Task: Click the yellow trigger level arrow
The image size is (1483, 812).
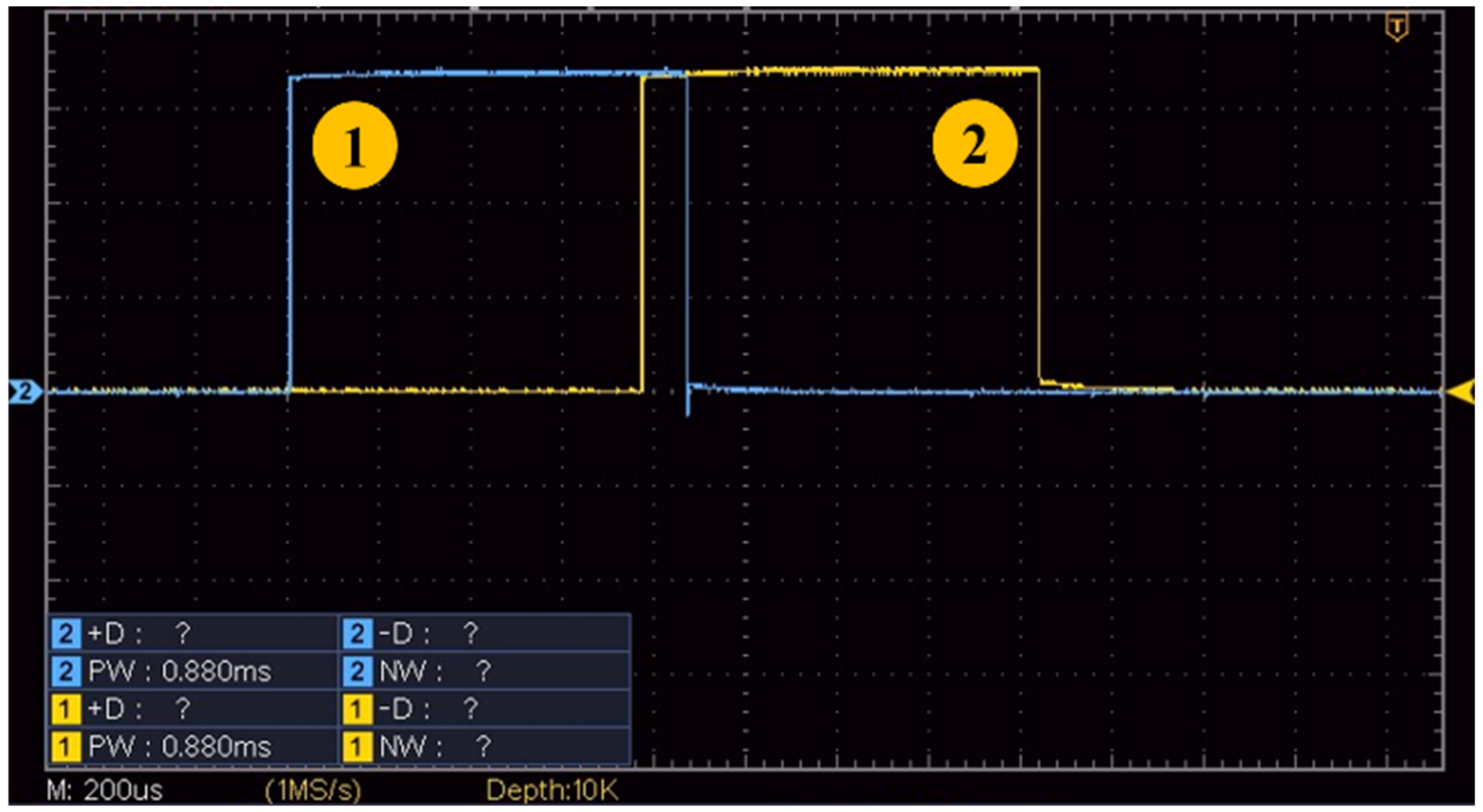Action: [x=1461, y=392]
